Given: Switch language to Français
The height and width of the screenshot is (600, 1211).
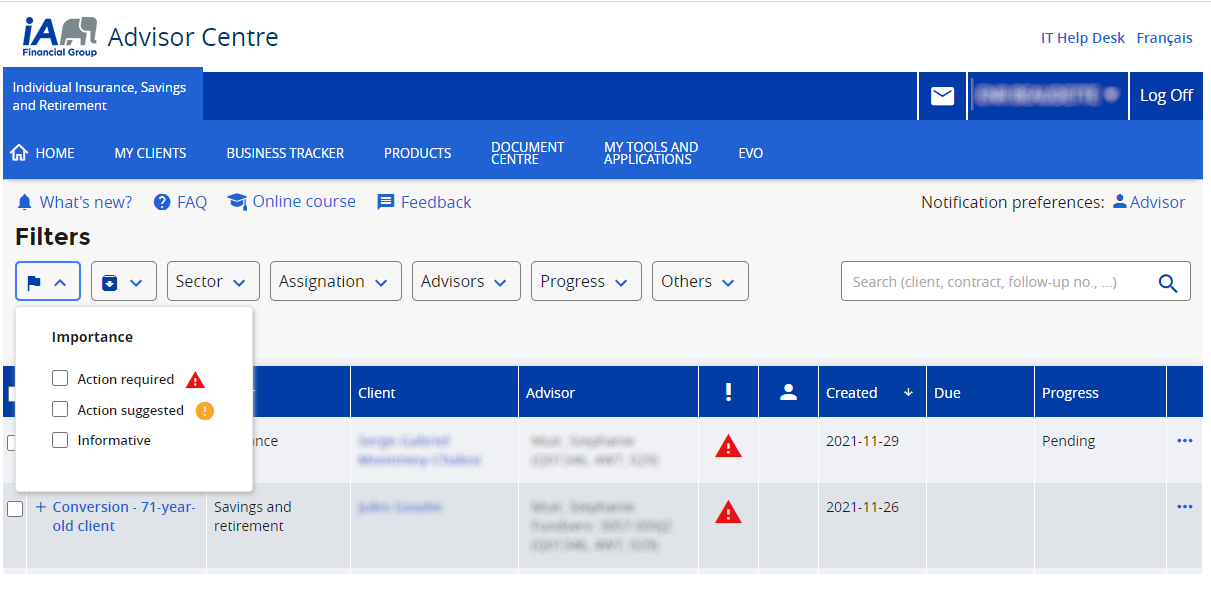Looking at the screenshot, I should point(1165,38).
